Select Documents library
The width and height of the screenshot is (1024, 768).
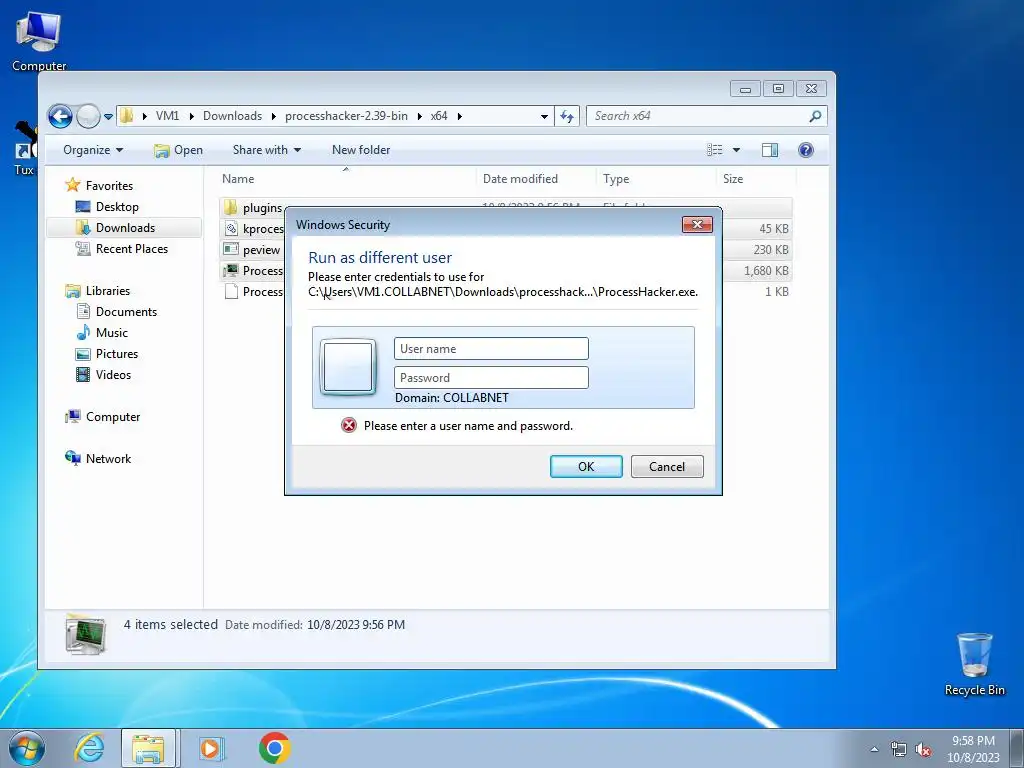(x=126, y=312)
